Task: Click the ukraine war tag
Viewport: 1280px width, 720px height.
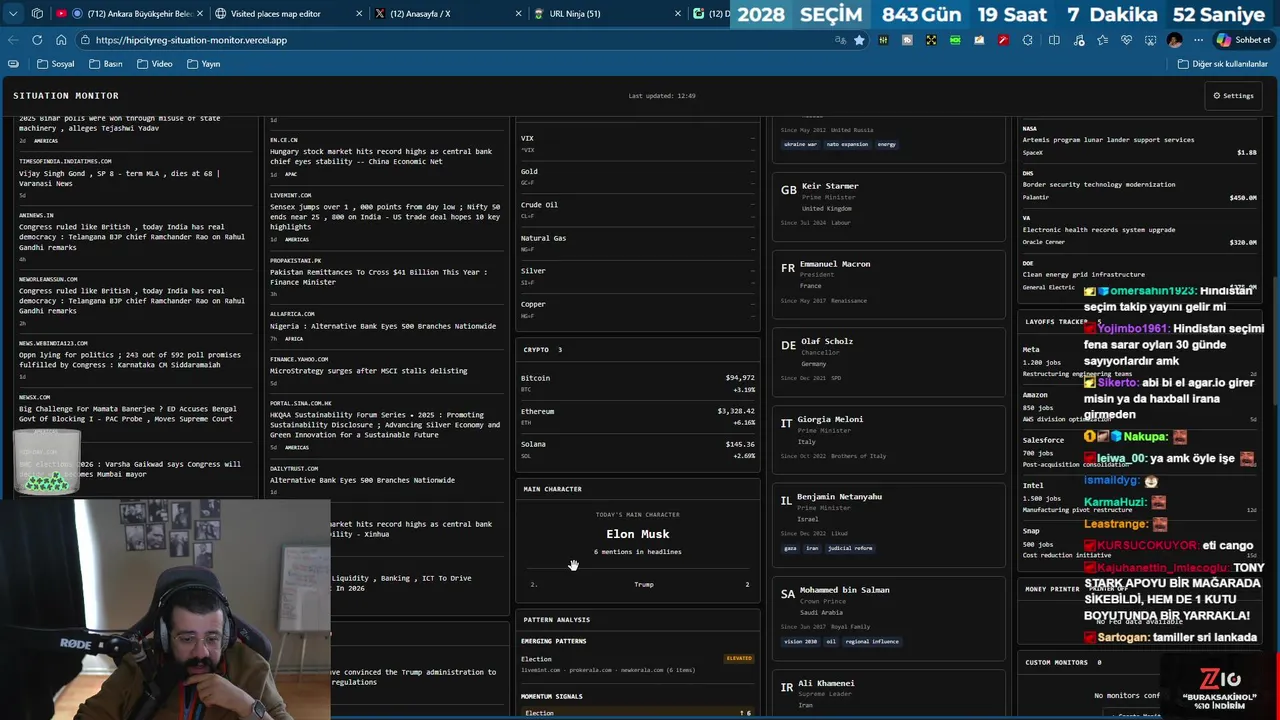Action: point(800,144)
